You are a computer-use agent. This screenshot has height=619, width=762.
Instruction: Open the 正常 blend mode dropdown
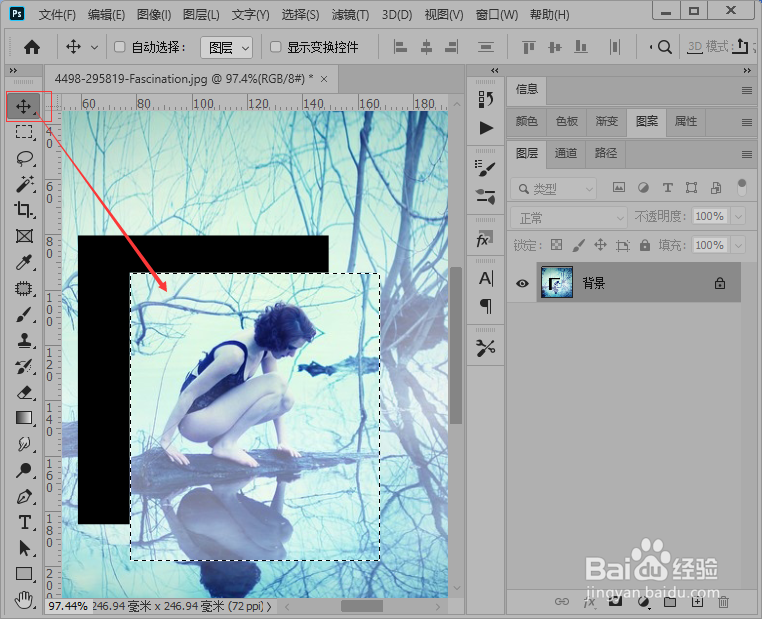pyautogui.click(x=569, y=217)
